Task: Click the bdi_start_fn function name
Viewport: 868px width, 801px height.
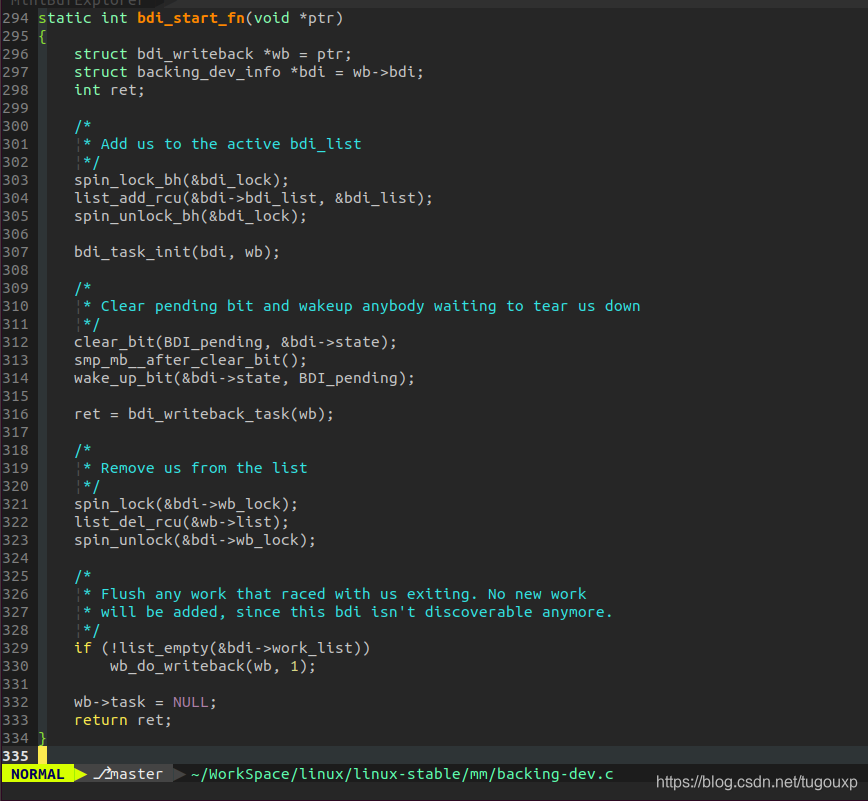Action: tap(191, 18)
